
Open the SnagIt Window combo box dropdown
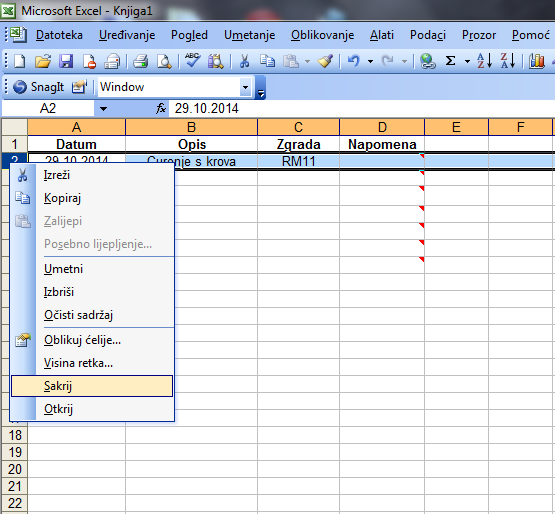245,87
